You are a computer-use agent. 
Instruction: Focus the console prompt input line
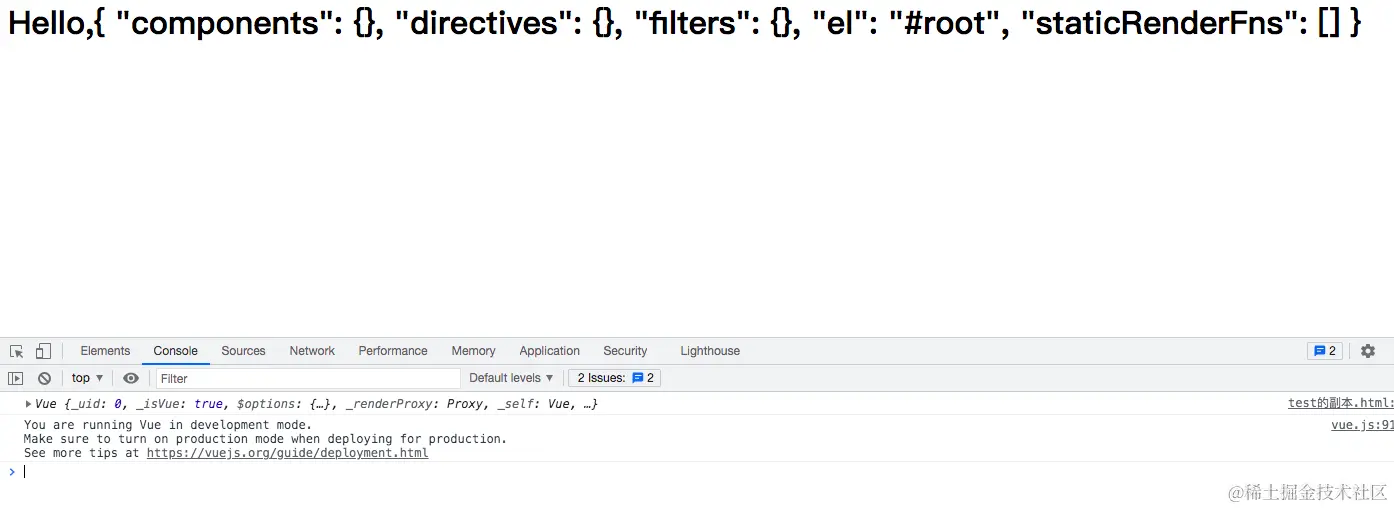pyautogui.click(x=600, y=472)
